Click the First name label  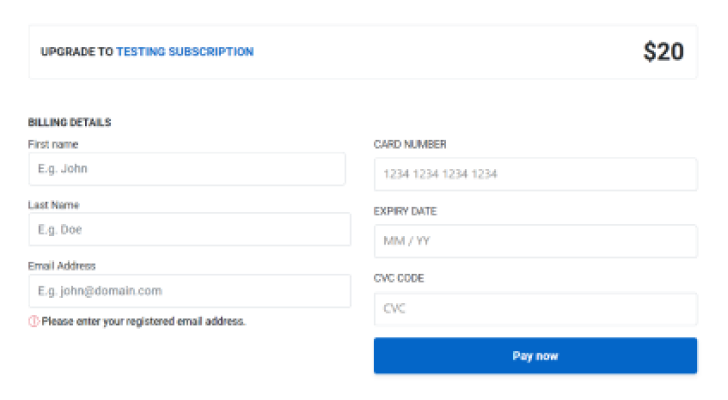pyautogui.click(x=54, y=144)
